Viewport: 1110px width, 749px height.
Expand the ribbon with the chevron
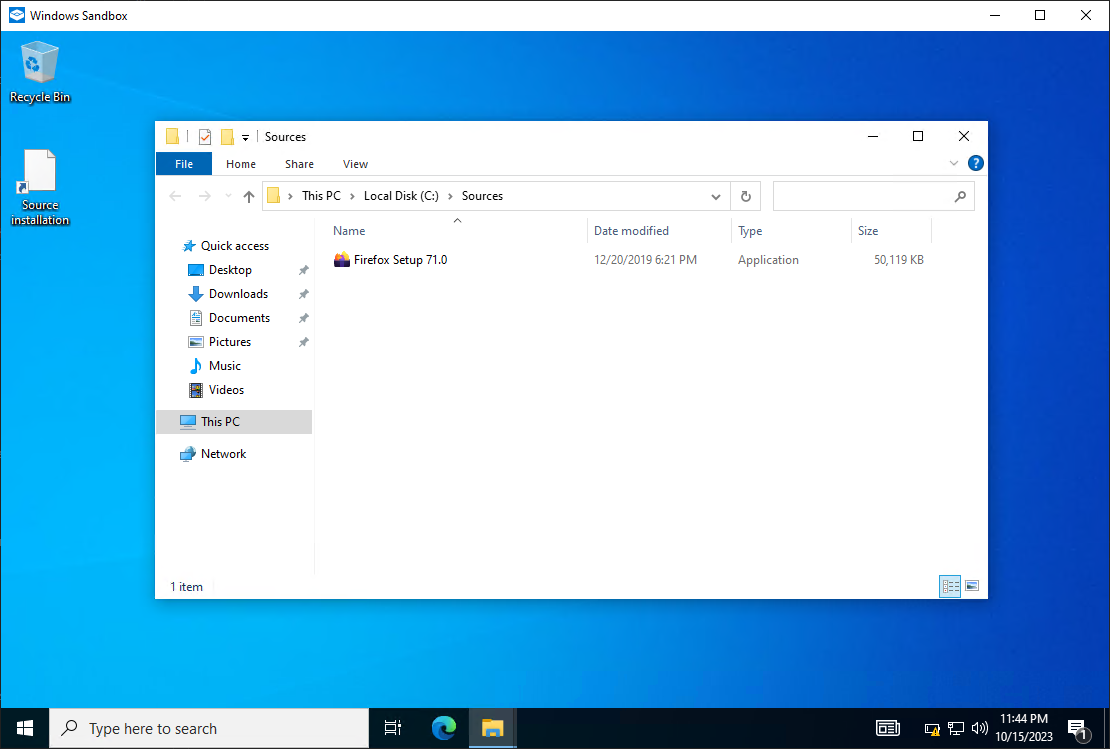pos(954,164)
